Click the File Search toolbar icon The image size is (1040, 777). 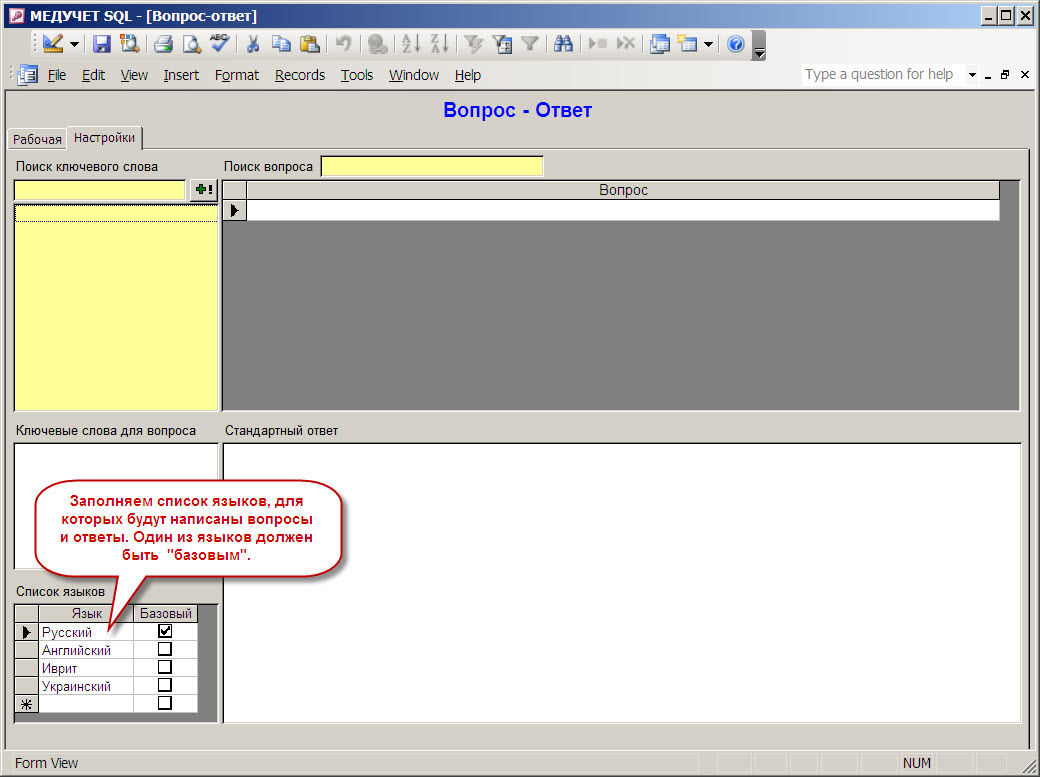coord(129,44)
